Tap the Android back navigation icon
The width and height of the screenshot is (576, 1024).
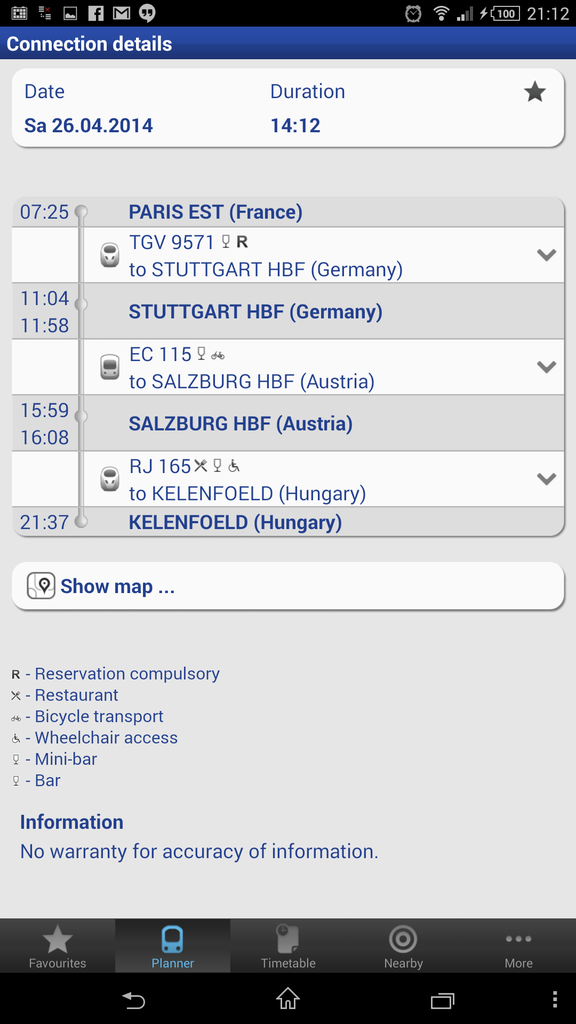(x=134, y=999)
